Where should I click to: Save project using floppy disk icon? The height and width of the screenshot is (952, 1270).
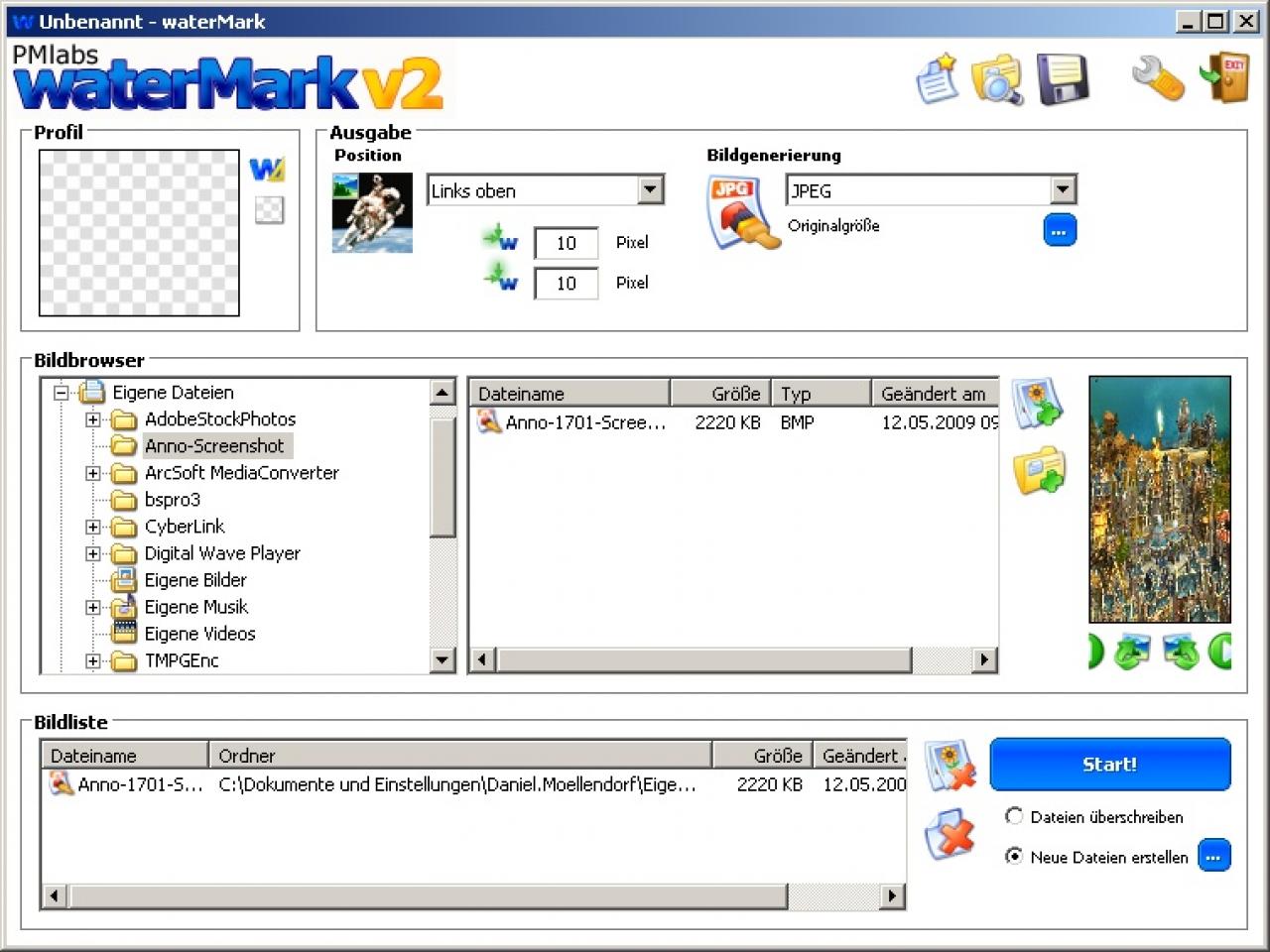coord(1062,79)
